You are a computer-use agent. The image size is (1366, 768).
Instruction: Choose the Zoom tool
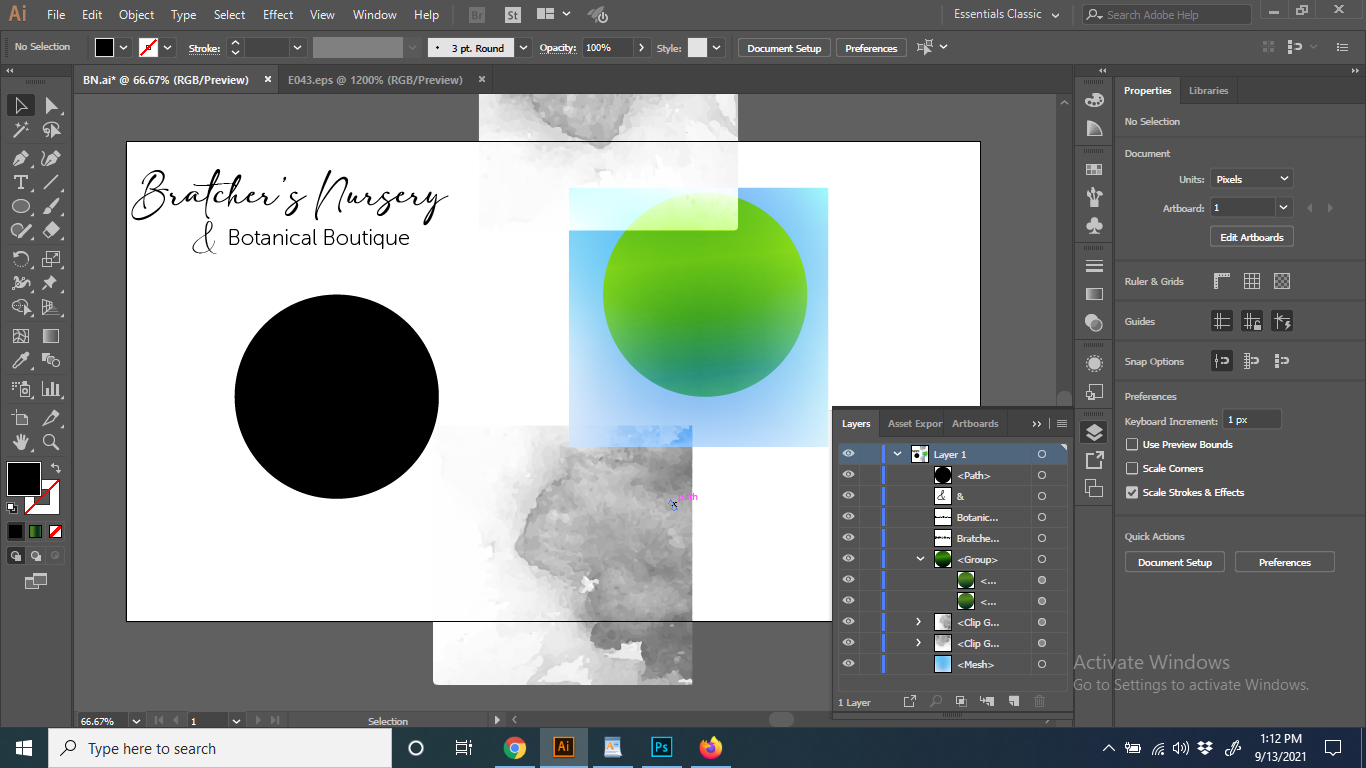(51, 442)
